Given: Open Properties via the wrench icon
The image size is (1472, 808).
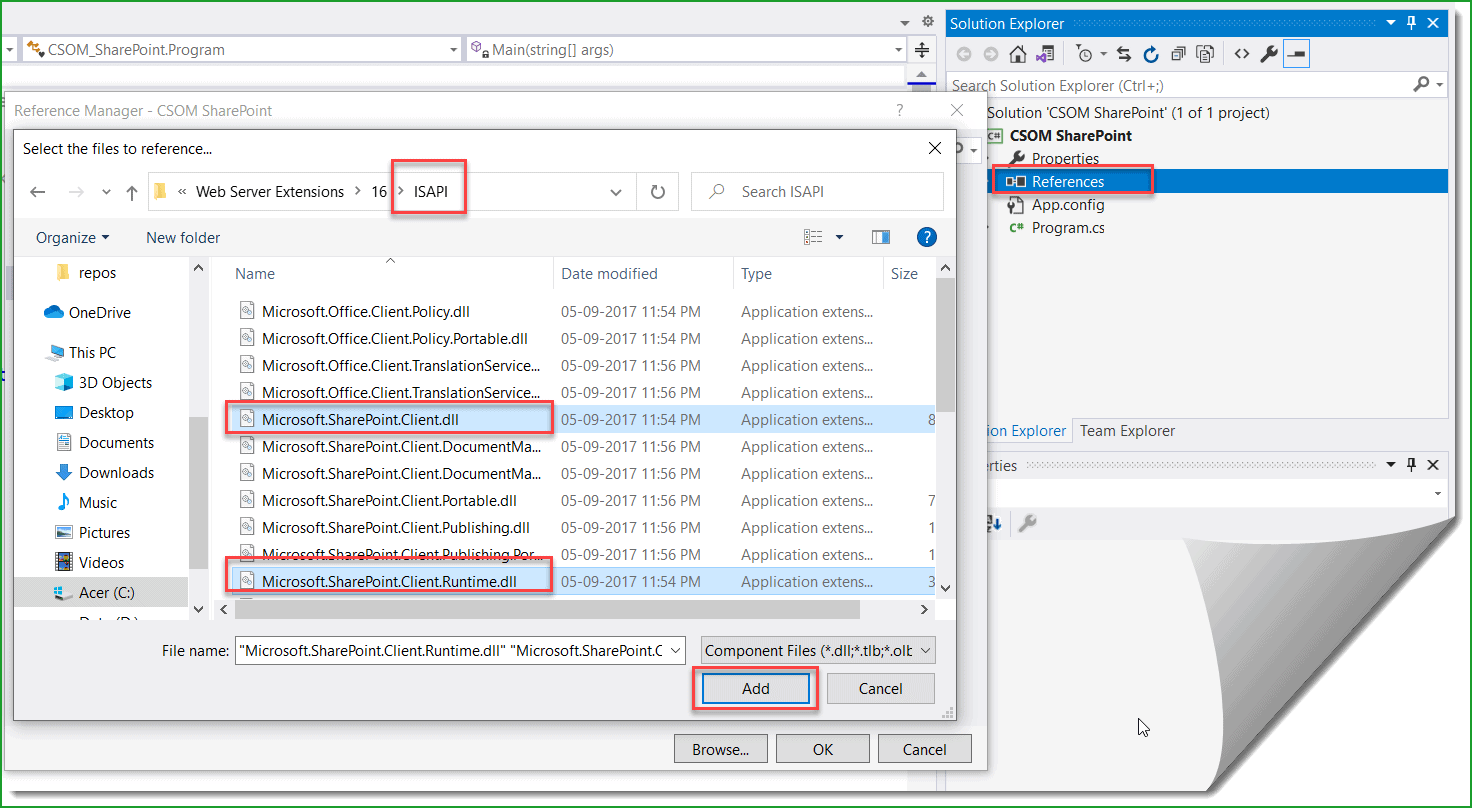Looking at the screenshot, I should tap(1270, 53).
